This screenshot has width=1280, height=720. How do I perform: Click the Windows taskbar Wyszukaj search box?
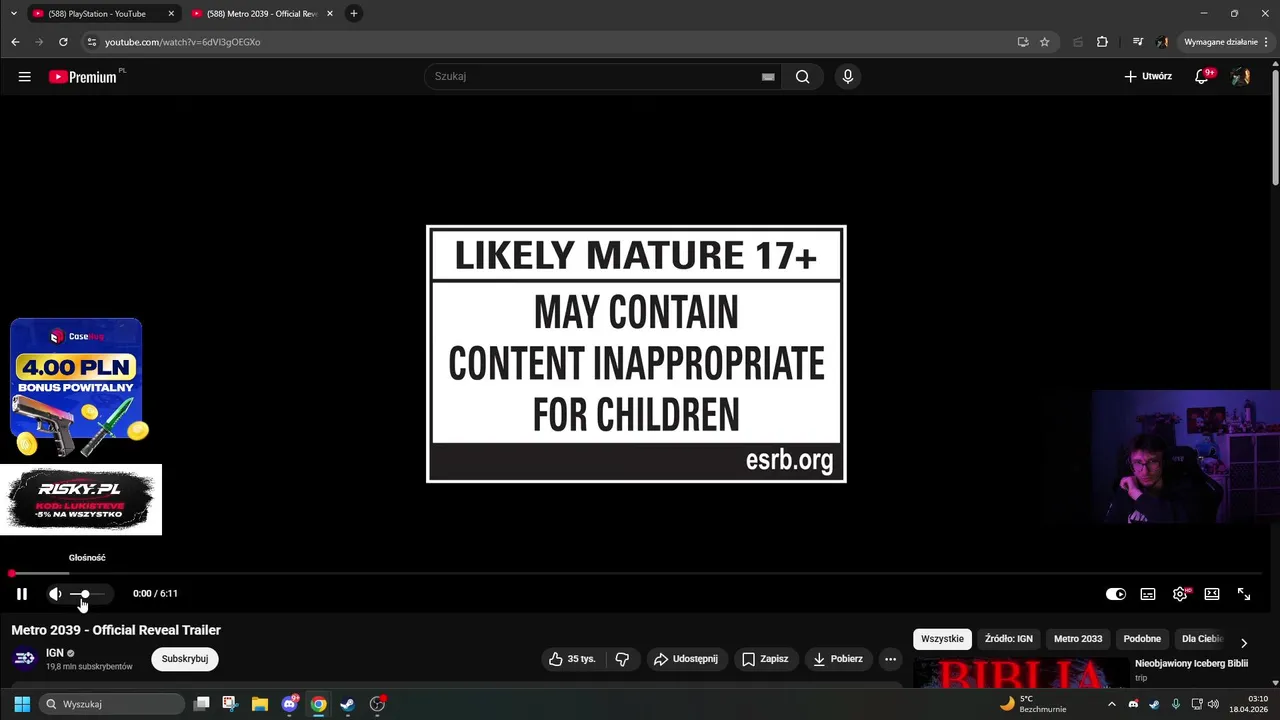(110, 704)
